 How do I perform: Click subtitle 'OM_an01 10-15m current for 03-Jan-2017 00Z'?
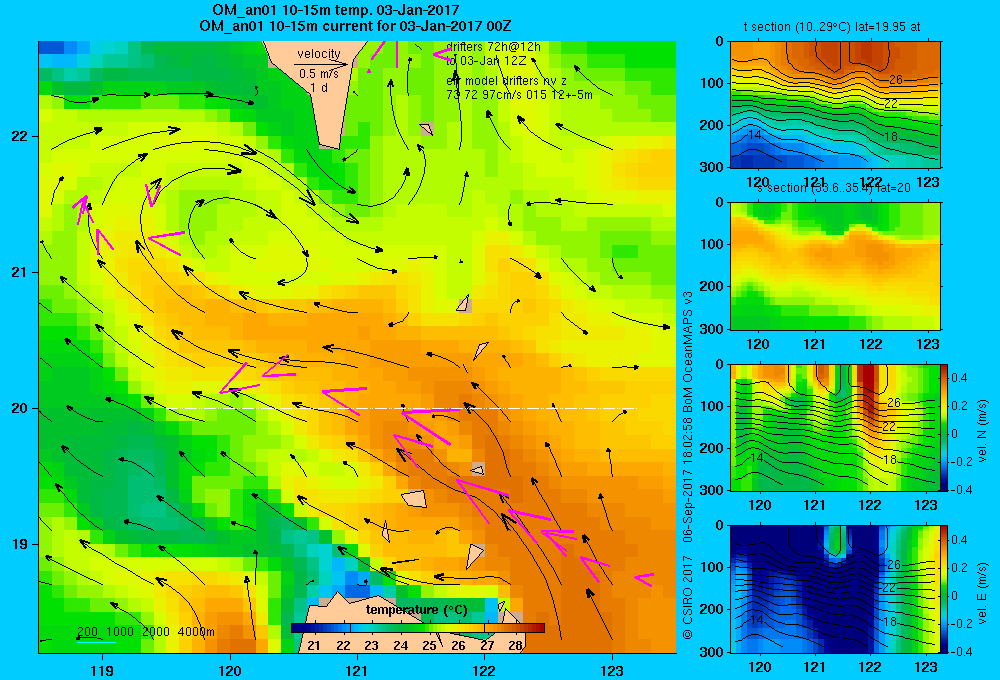point(355,26)
